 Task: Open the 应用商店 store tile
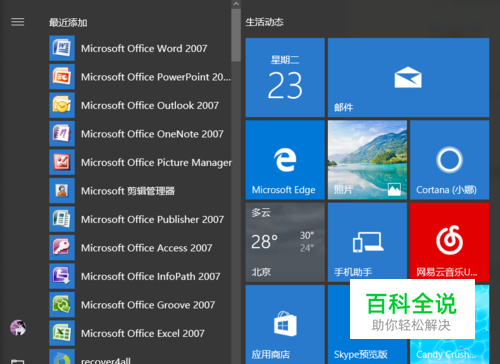285,324
